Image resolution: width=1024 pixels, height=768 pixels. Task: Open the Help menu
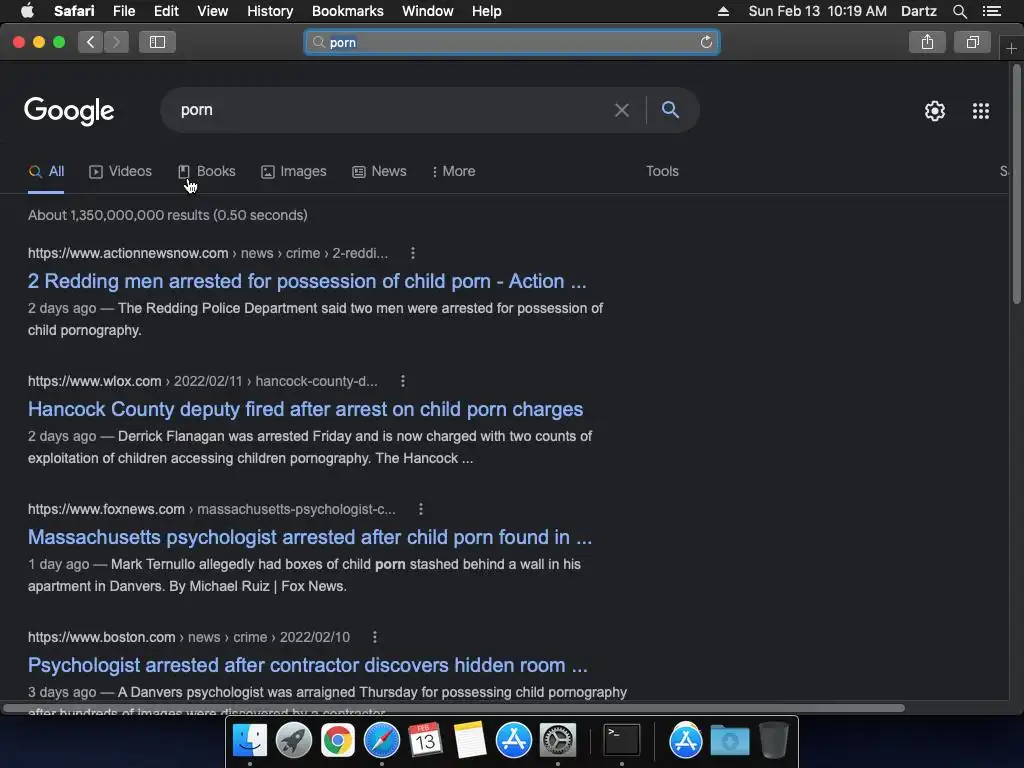pyautogui.click(x=487, y=11)
